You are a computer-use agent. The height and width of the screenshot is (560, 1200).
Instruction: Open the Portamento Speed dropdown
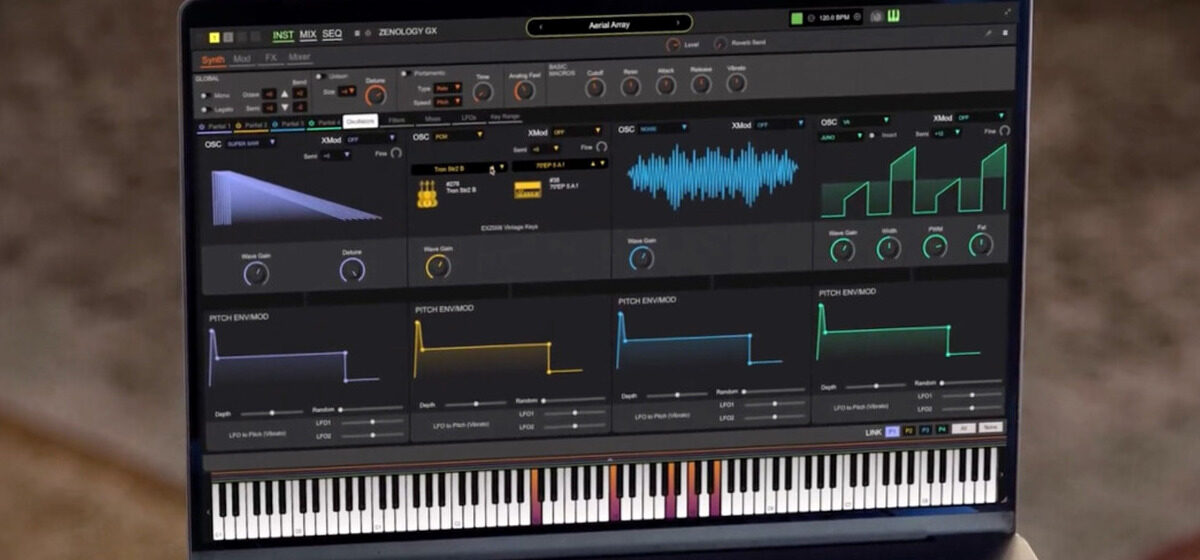point(449,102)
